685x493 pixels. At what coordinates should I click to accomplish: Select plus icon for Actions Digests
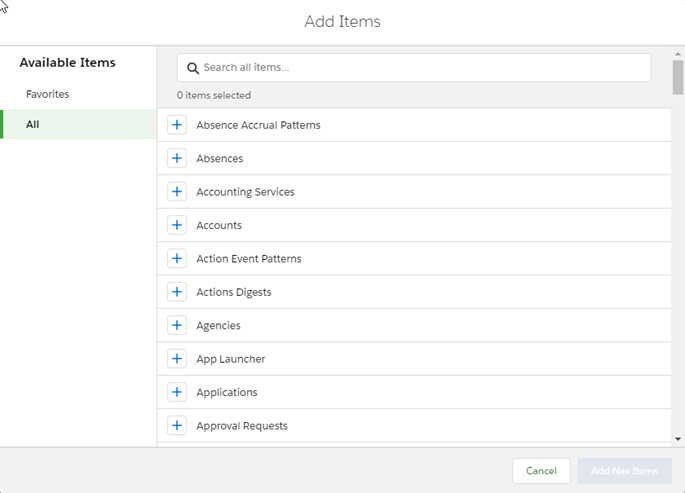(177, 292)
